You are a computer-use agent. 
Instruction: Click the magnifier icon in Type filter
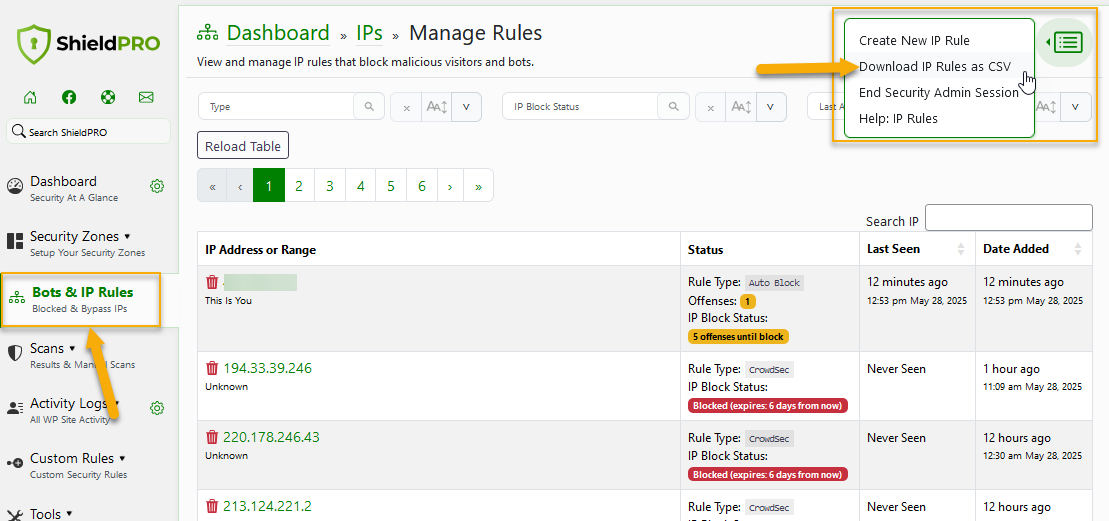tap(369, 107)
